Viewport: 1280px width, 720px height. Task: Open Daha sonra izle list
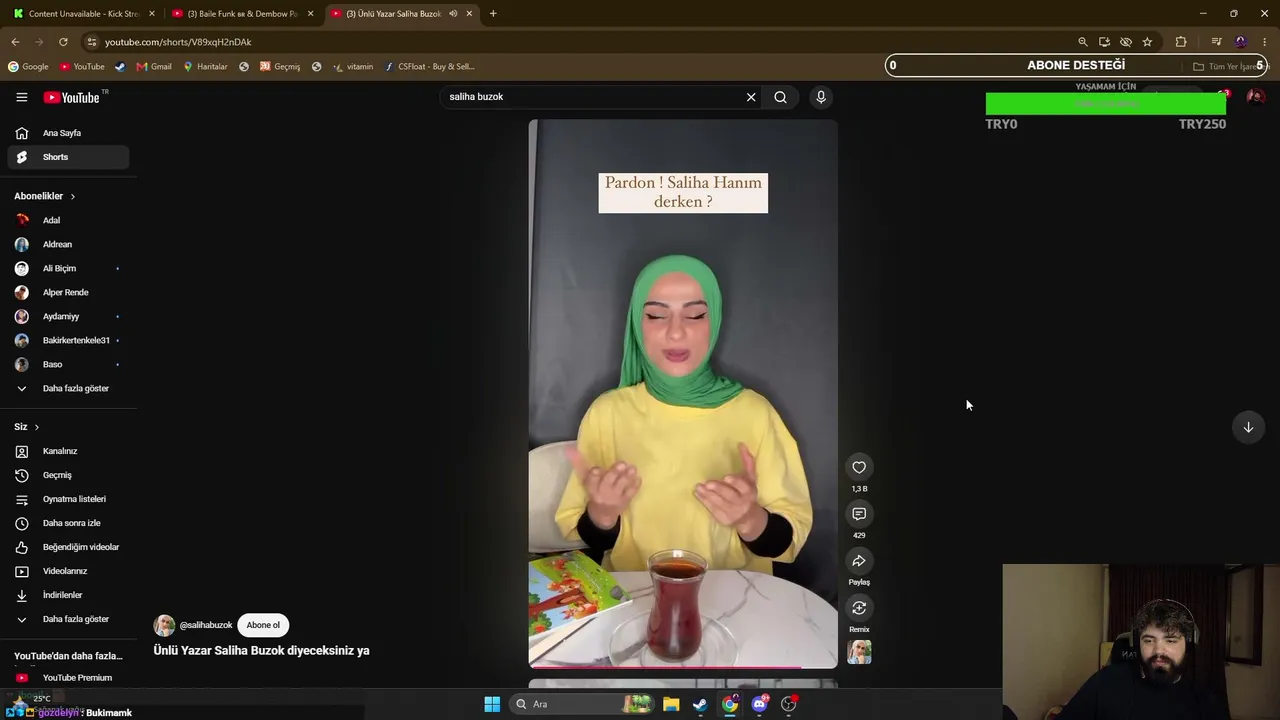(68, 523)
